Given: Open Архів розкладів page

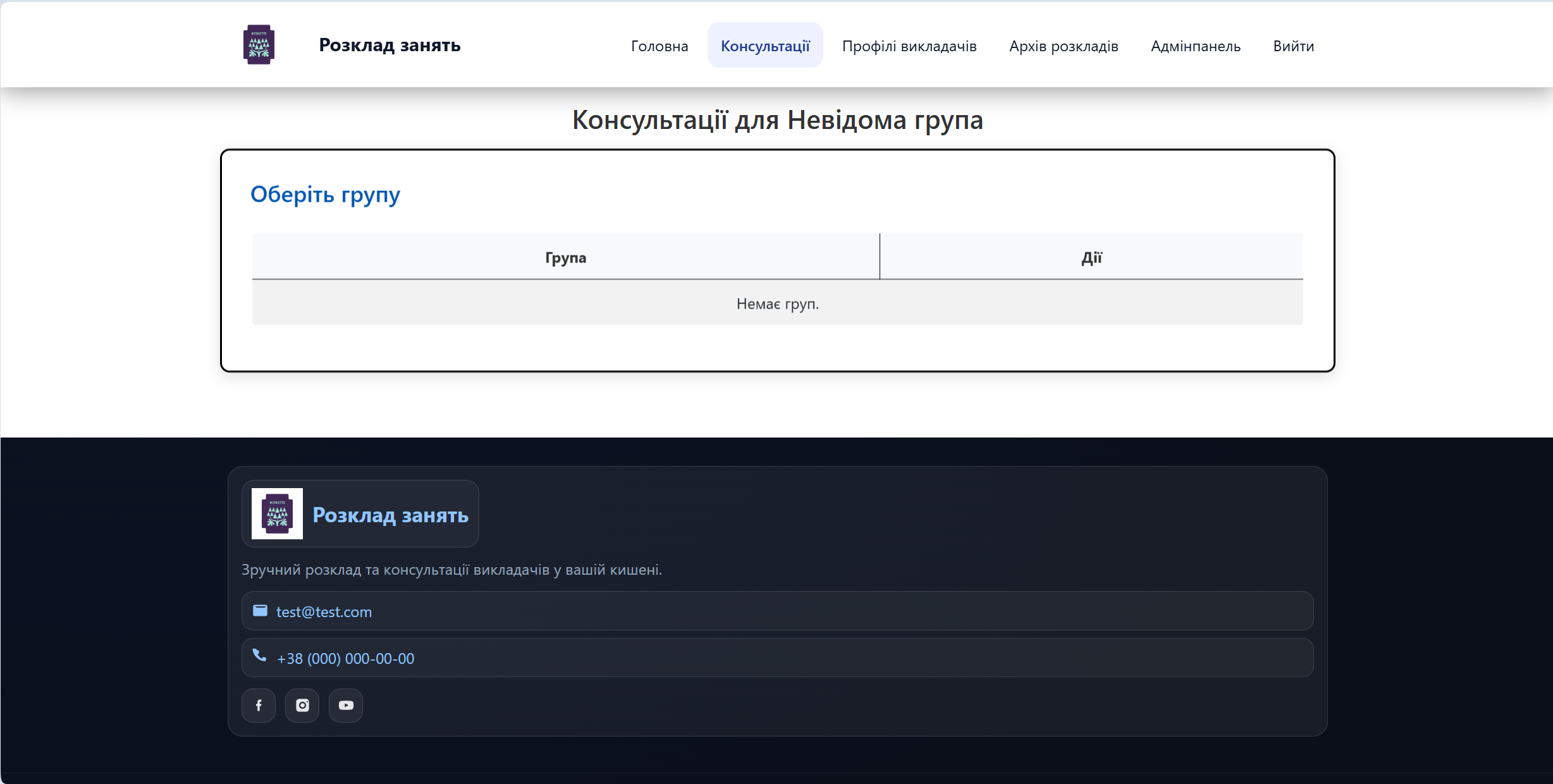Looking at the screenshot, I should [1064, 46].
